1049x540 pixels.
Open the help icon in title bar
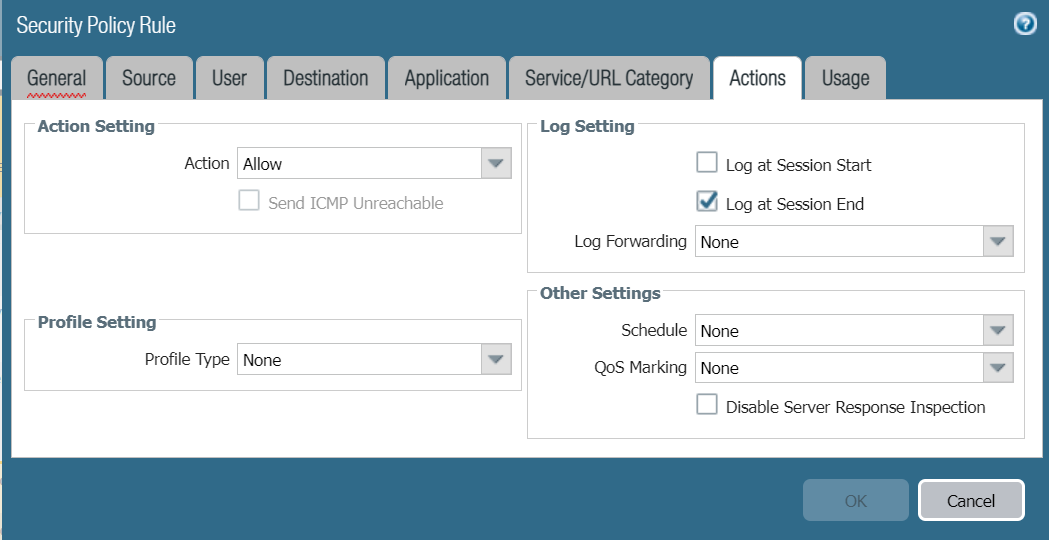coord(1025,25)
